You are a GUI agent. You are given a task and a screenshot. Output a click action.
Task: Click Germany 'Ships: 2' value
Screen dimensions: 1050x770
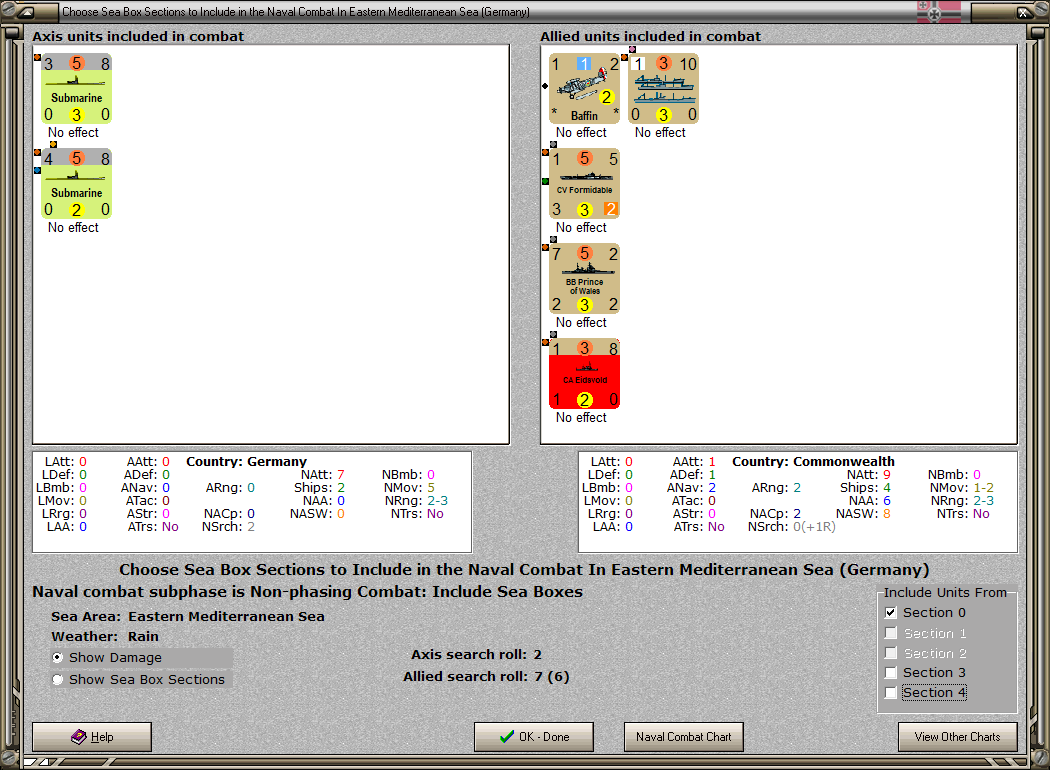click(319, 487)
